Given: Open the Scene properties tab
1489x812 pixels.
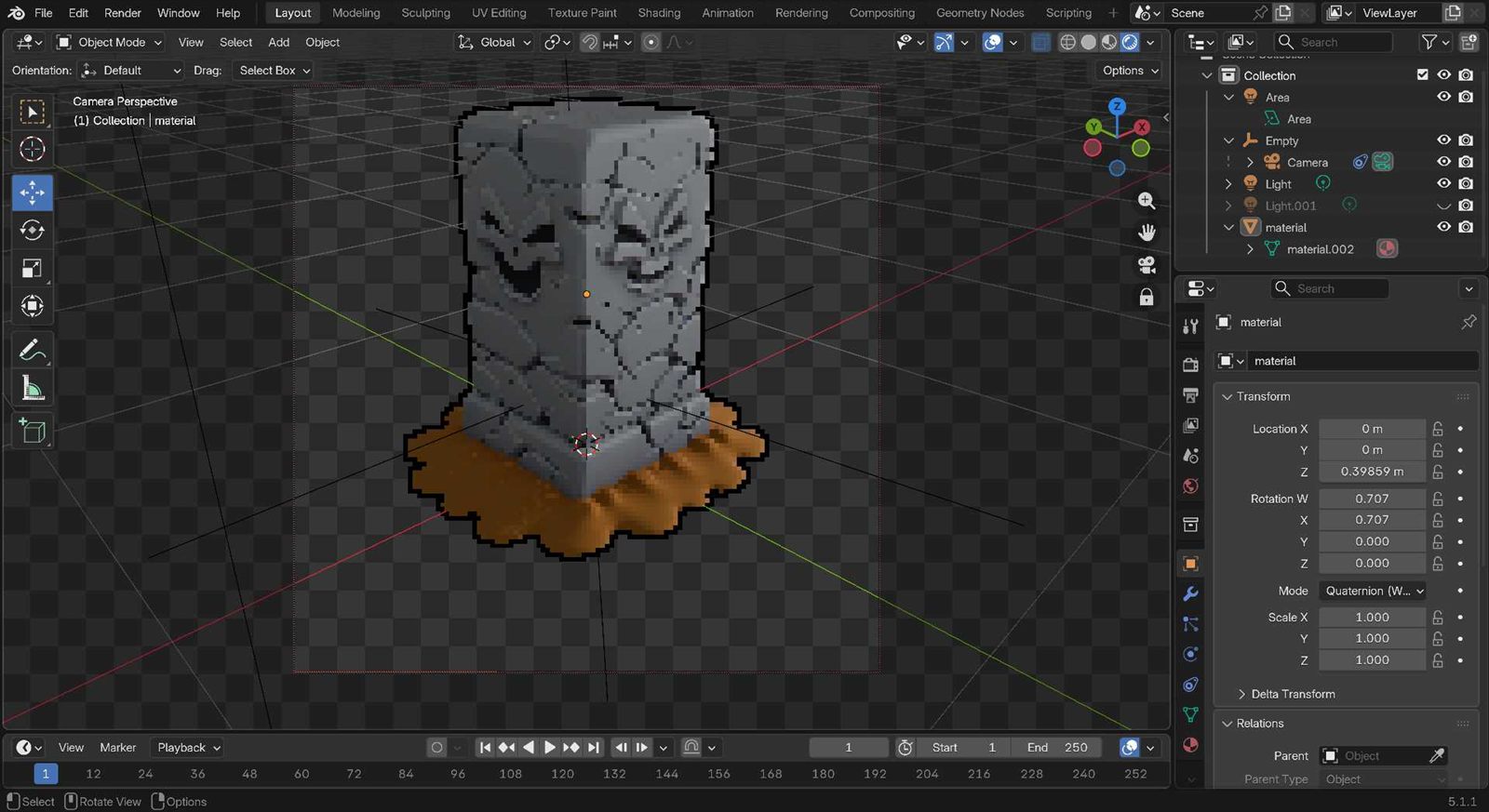Looking at the screenshot, I should coord(1190,456).
